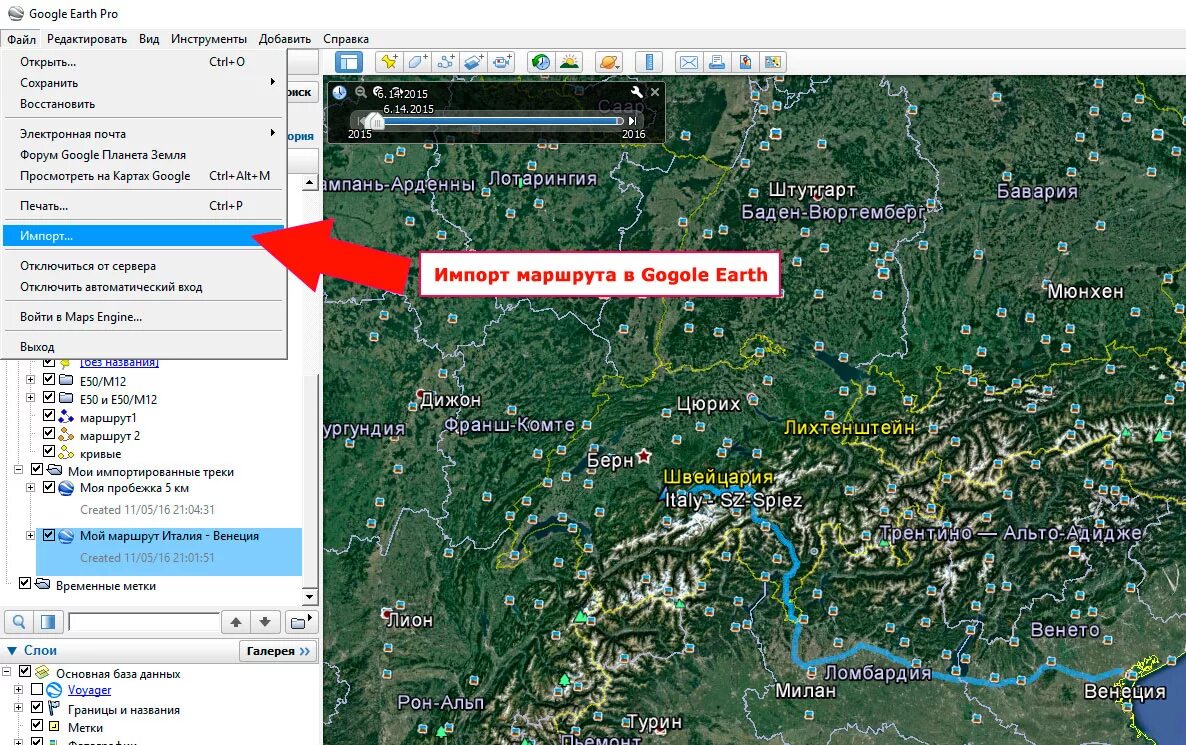Add a placemark with yellow pushpin icon
The width and height of the screenshot is (1186, 745).
[389, 62]
